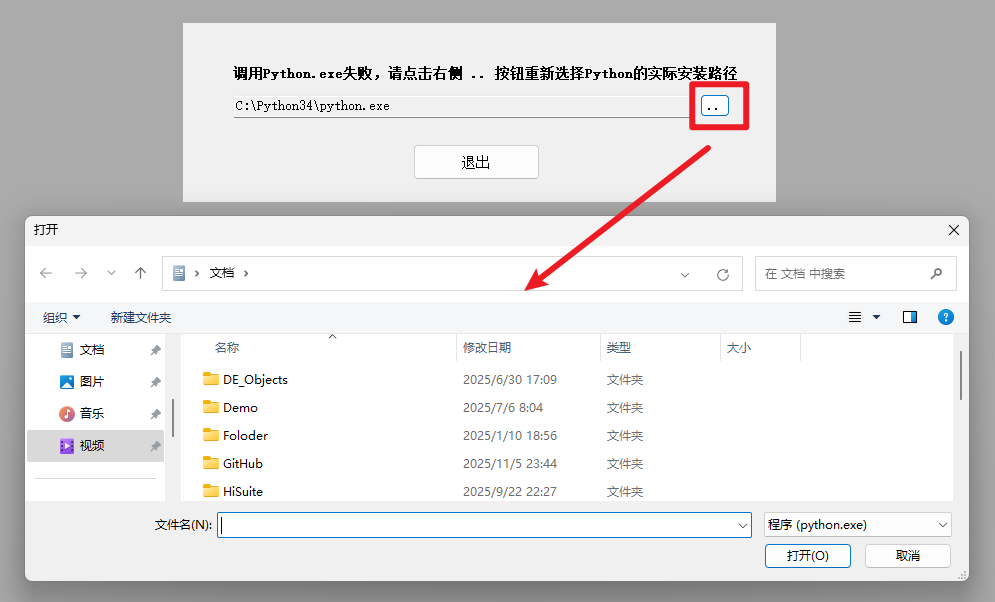Screen dimensions: 995x602
Task: Expand the view options dropdown arrow
Action: tap(874, 317)
